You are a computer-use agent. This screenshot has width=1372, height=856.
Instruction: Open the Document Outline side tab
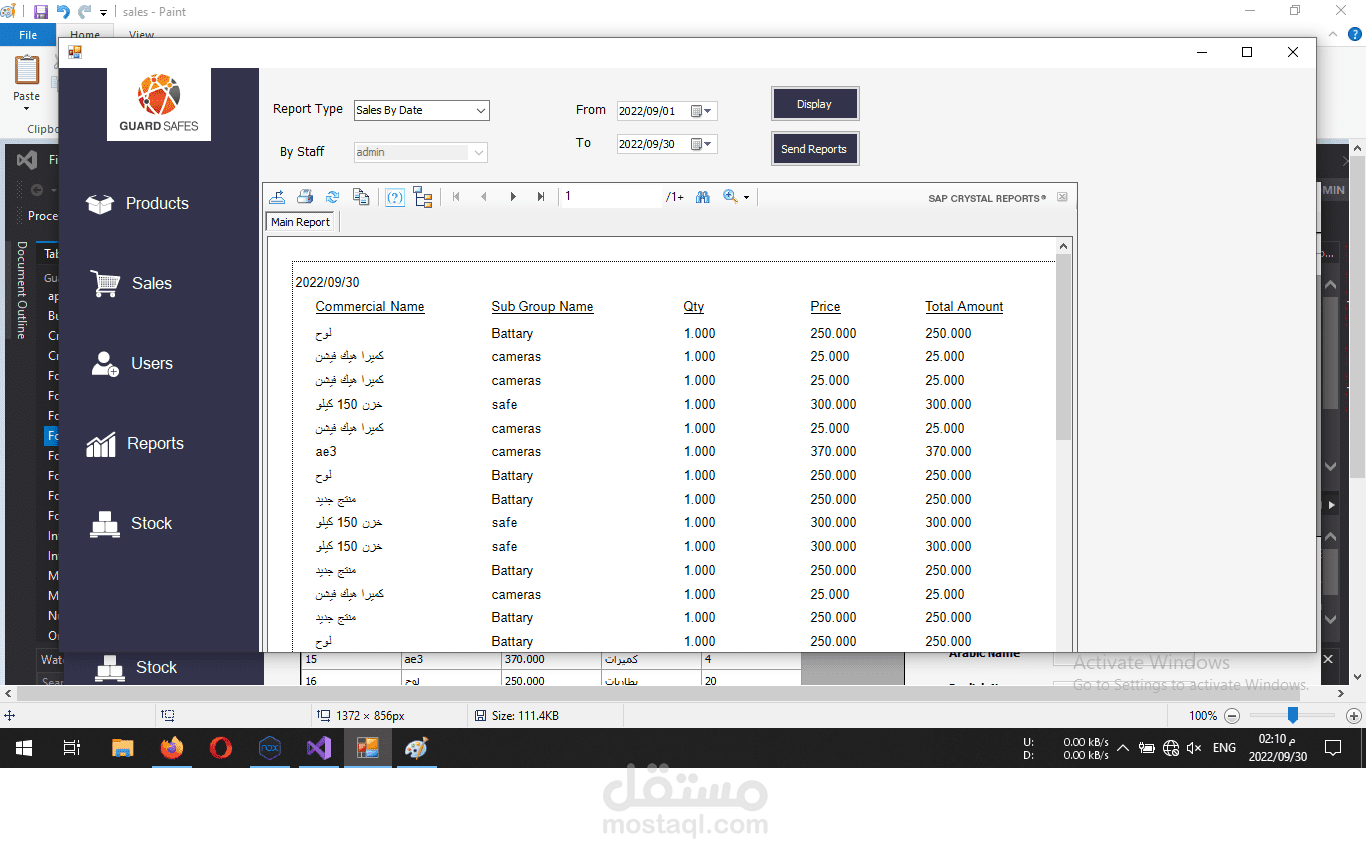[21, 290]
